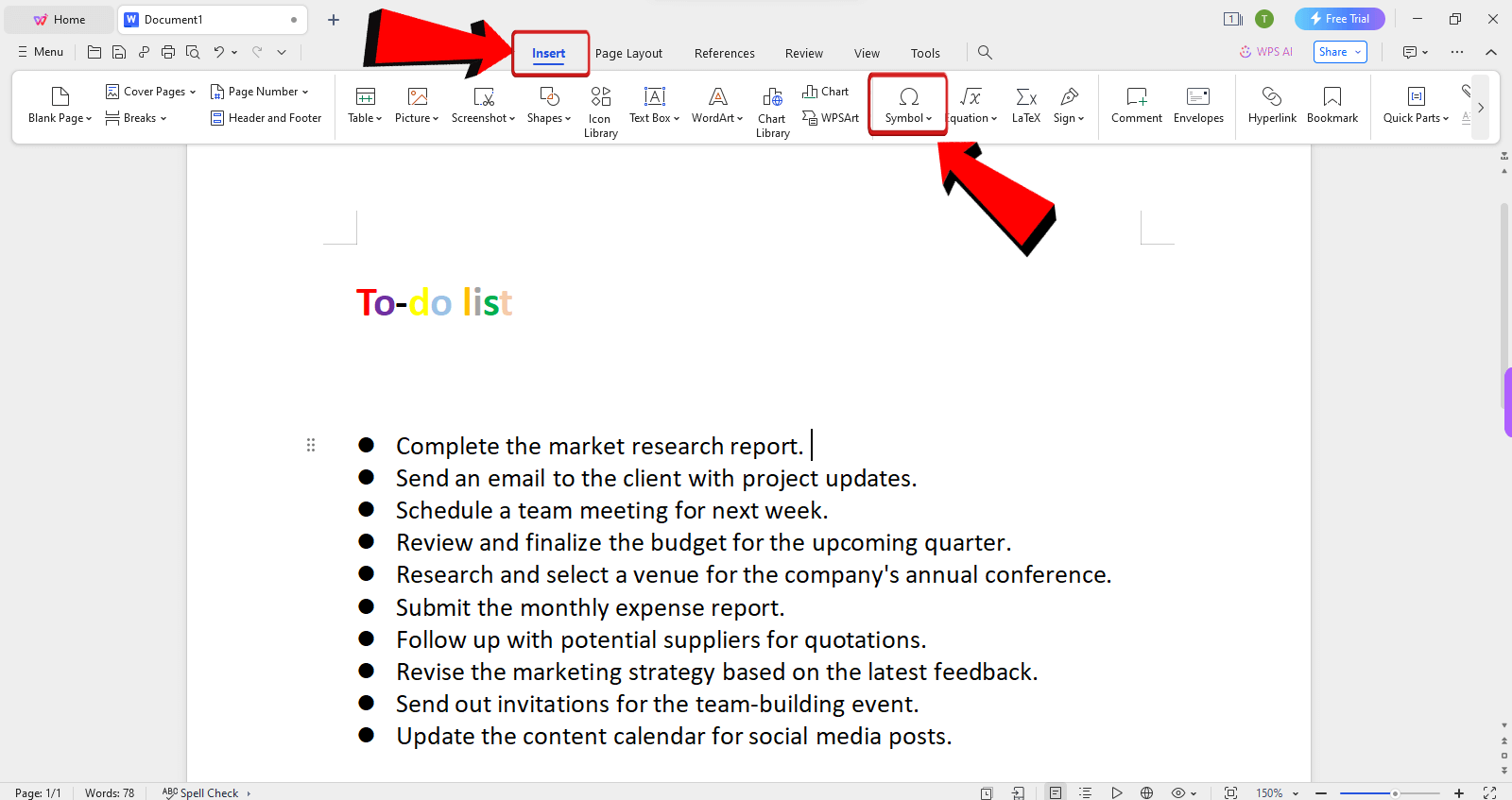1512x800 pixels.
Task: Switch to Tools tab
Action: pyautogui.click(x=925, y=53)
